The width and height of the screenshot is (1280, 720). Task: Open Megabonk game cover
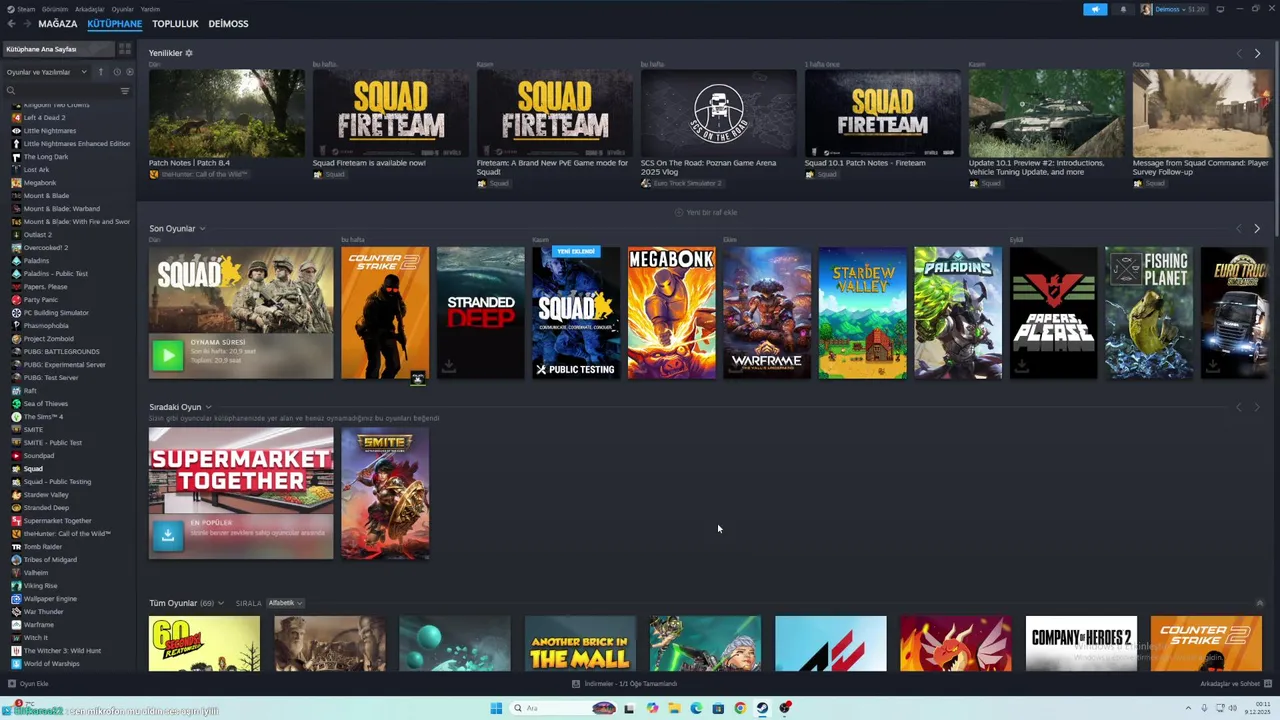[x=672, y=313]
